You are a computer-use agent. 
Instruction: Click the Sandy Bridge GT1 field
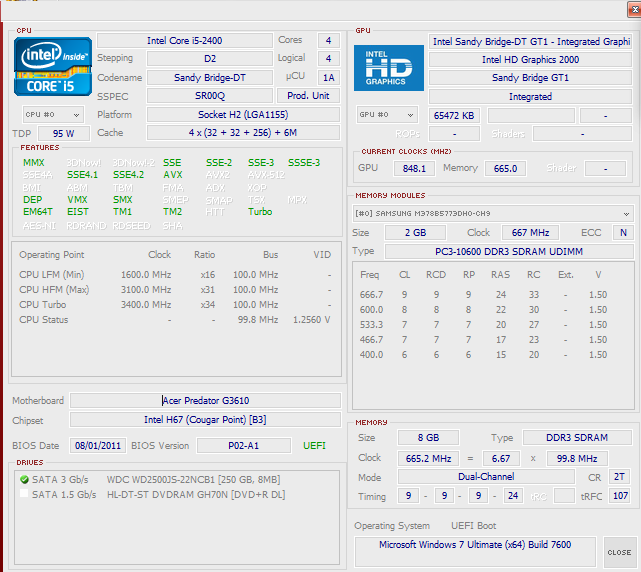(530, 78)
